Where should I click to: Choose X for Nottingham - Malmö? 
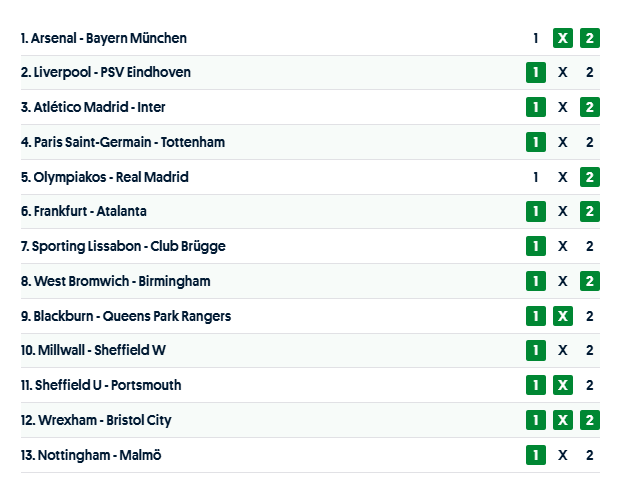coord(563,455)
